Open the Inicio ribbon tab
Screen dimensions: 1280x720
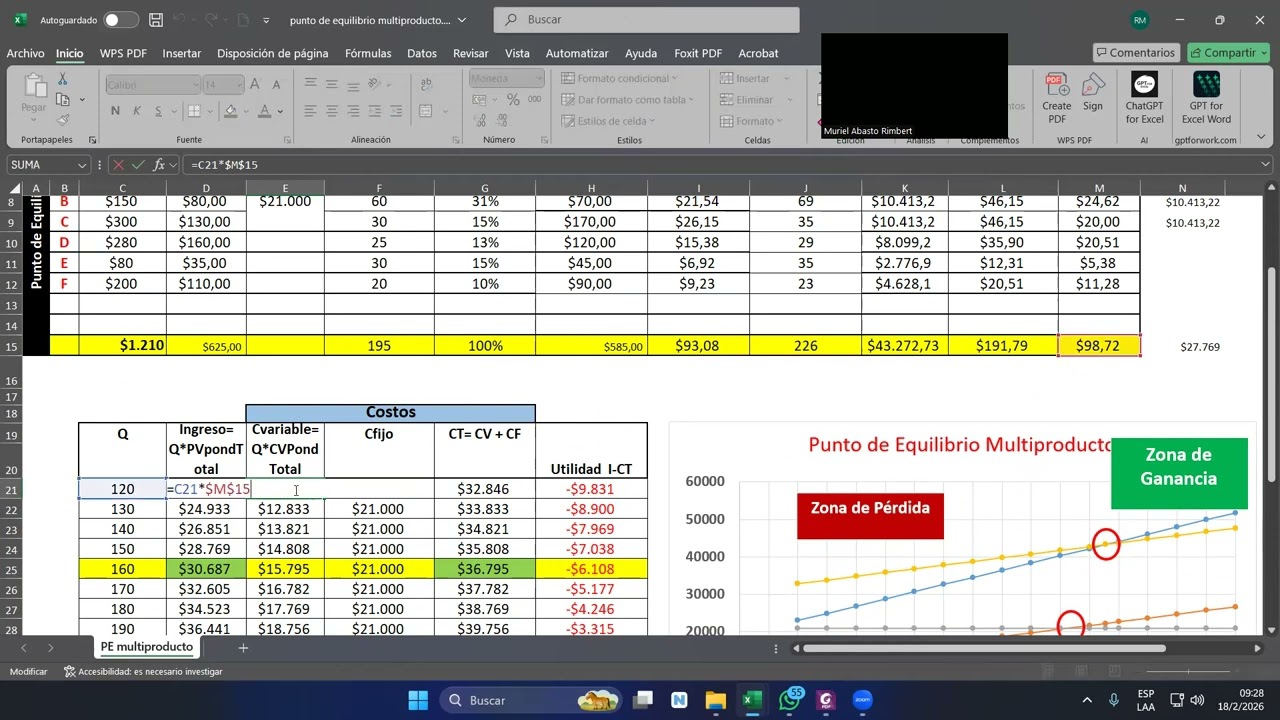tap(69, 53)
